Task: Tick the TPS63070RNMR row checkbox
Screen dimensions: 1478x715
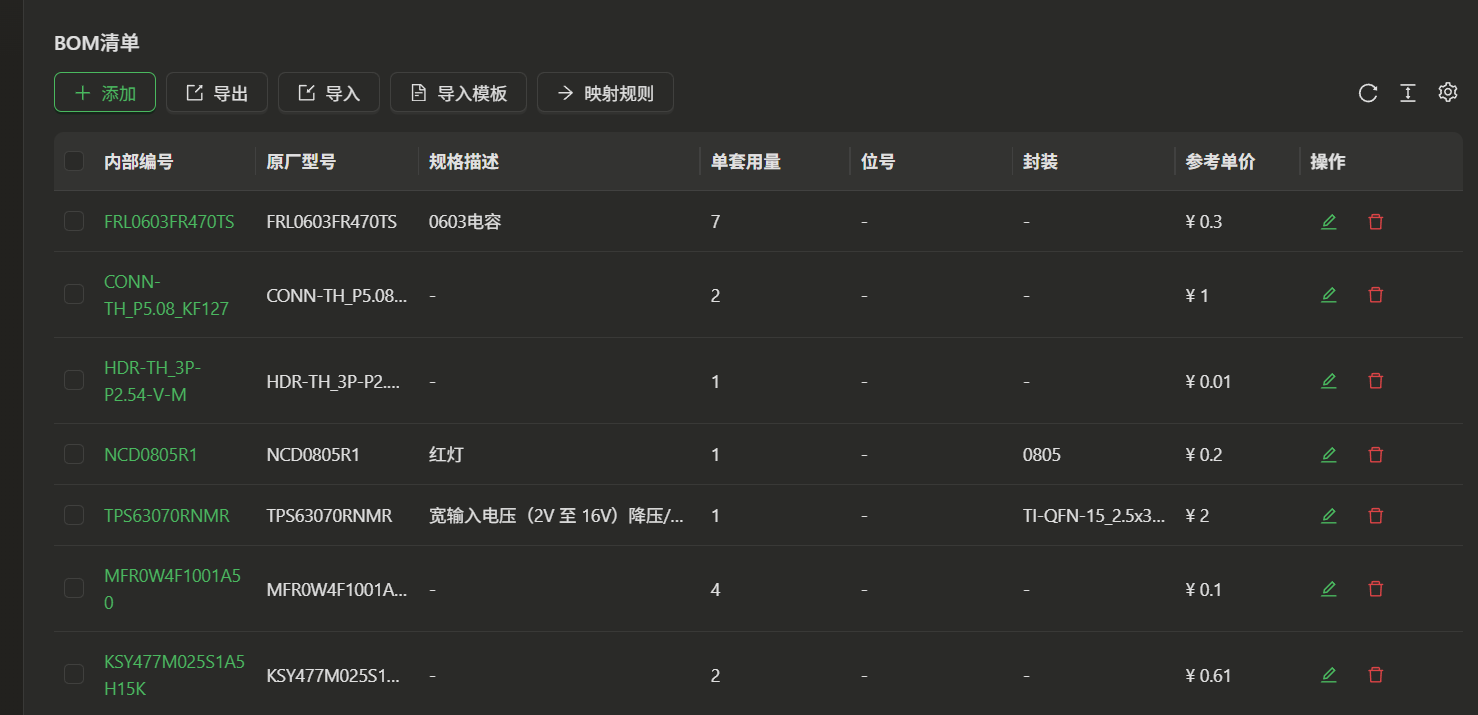Action: click(x=74, y=516)
